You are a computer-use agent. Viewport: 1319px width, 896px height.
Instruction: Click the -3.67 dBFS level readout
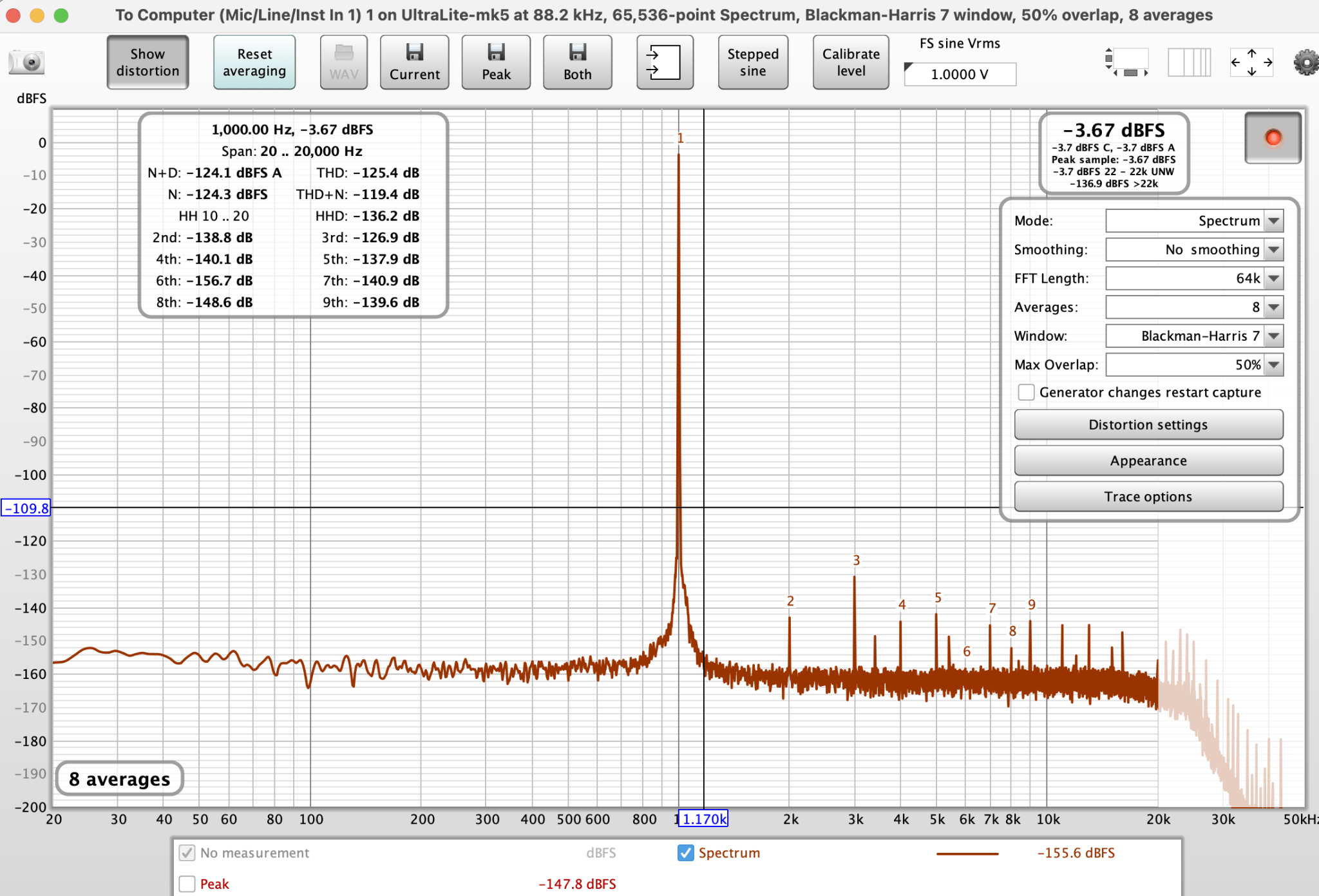pos(1114,131)
